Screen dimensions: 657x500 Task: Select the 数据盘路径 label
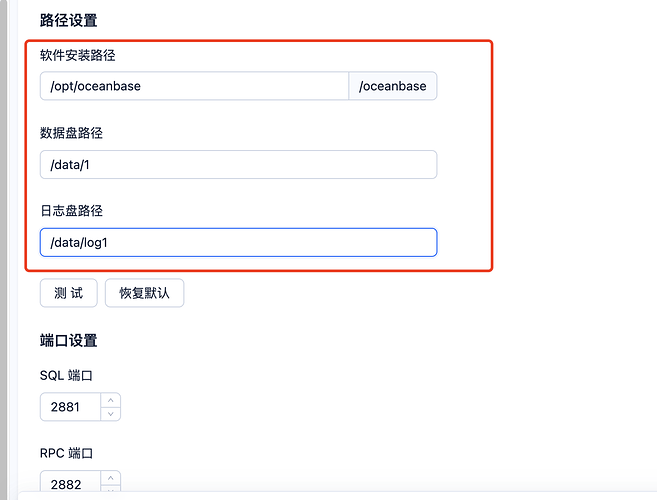pyautogui.click(x=71, y=133)
